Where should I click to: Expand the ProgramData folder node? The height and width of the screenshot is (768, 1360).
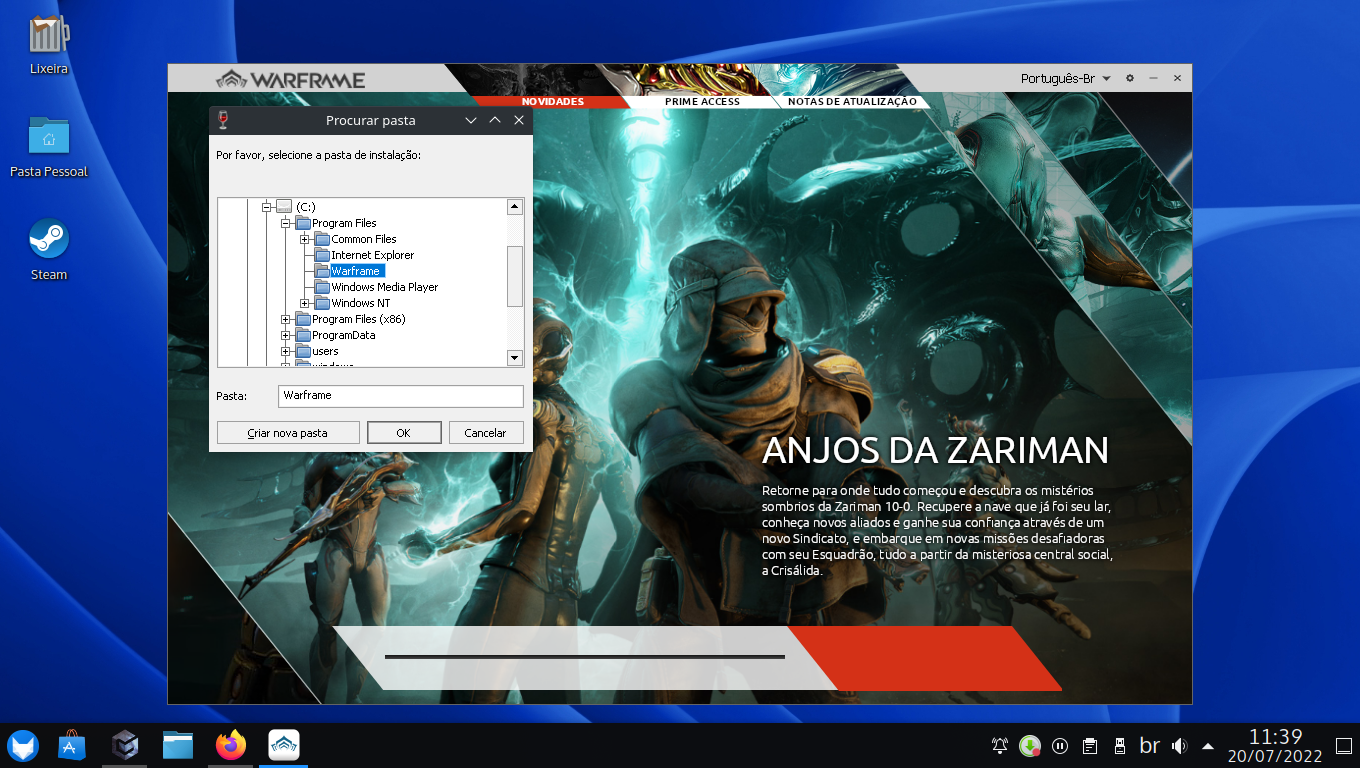286,335
